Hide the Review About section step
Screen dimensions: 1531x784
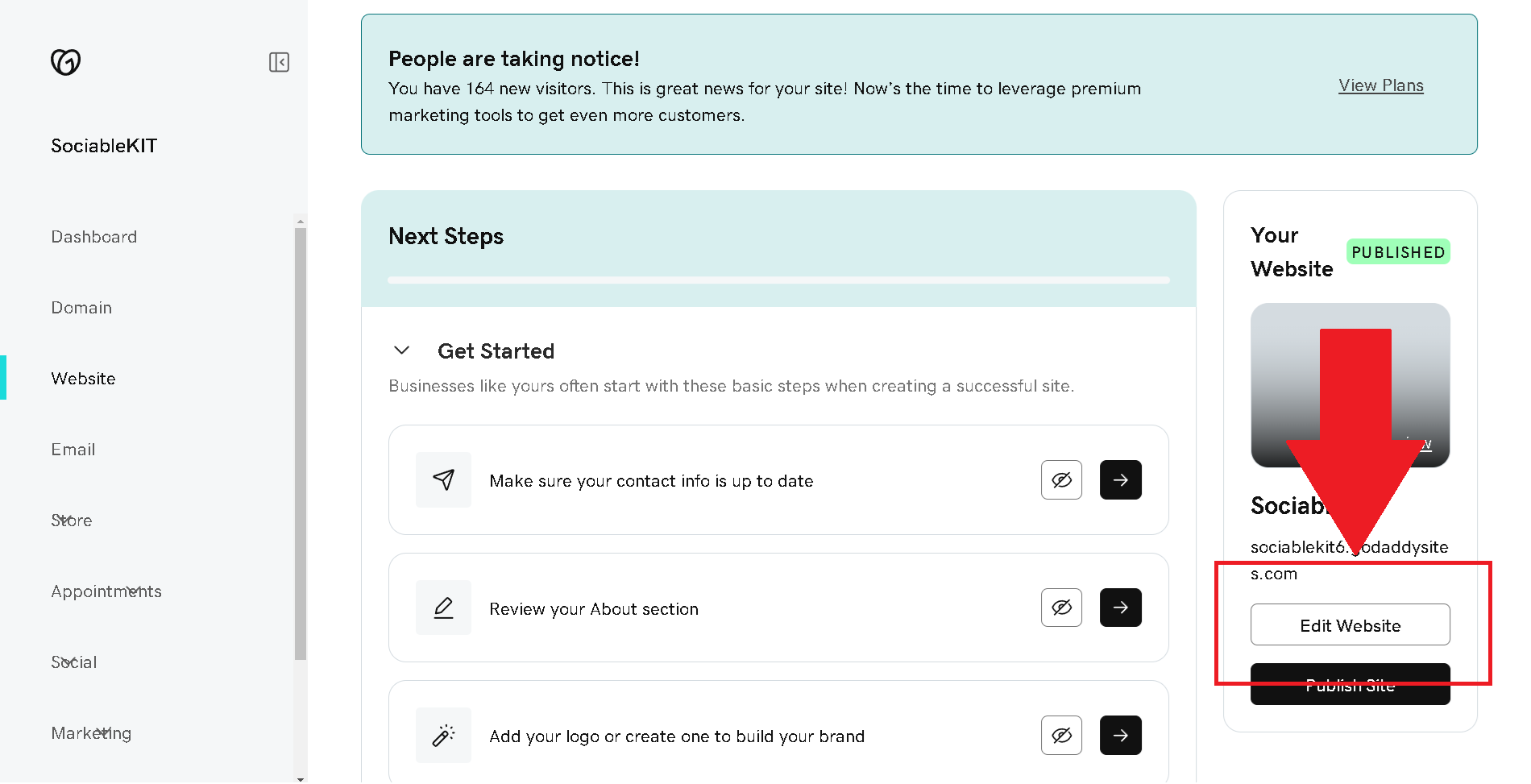pos(1061,608)
